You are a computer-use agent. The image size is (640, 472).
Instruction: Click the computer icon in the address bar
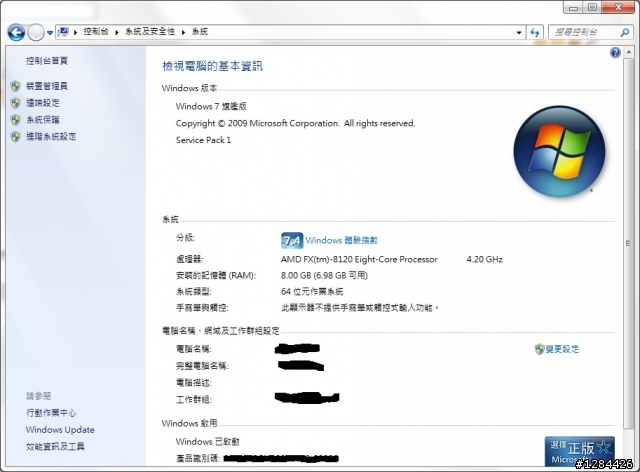point(63,32)
